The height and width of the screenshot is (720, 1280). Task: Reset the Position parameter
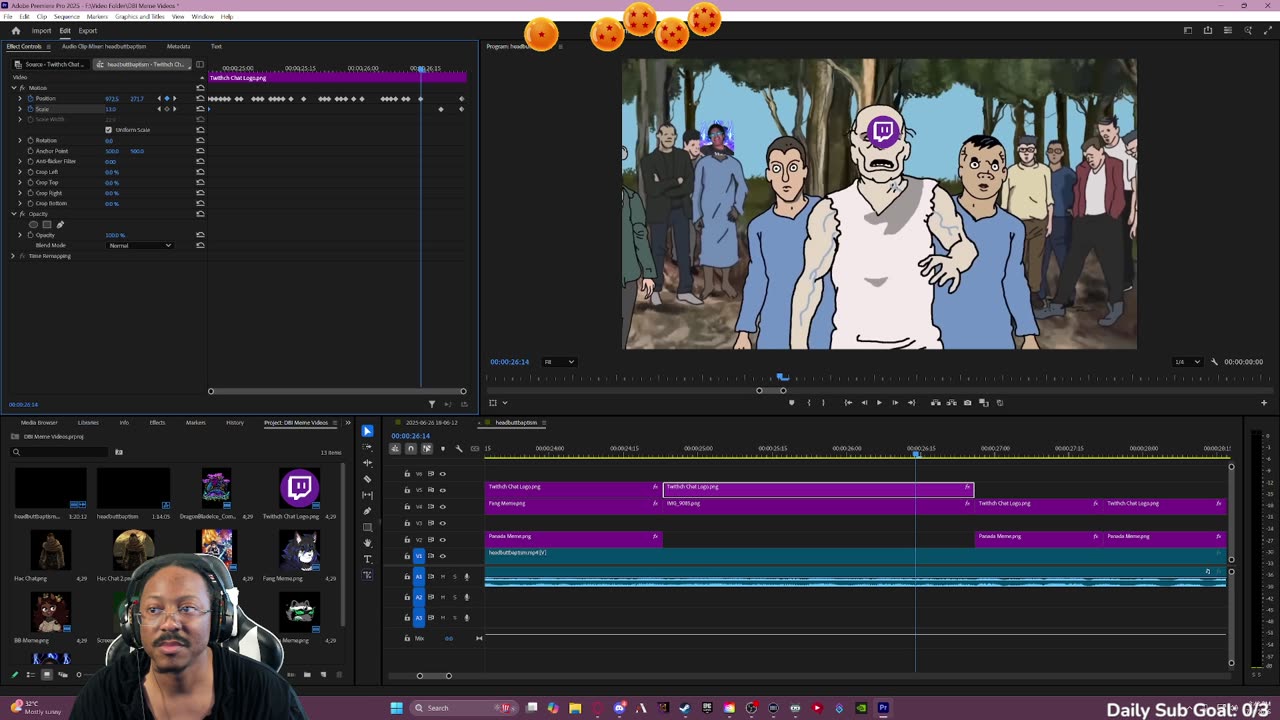click(200, 98)
